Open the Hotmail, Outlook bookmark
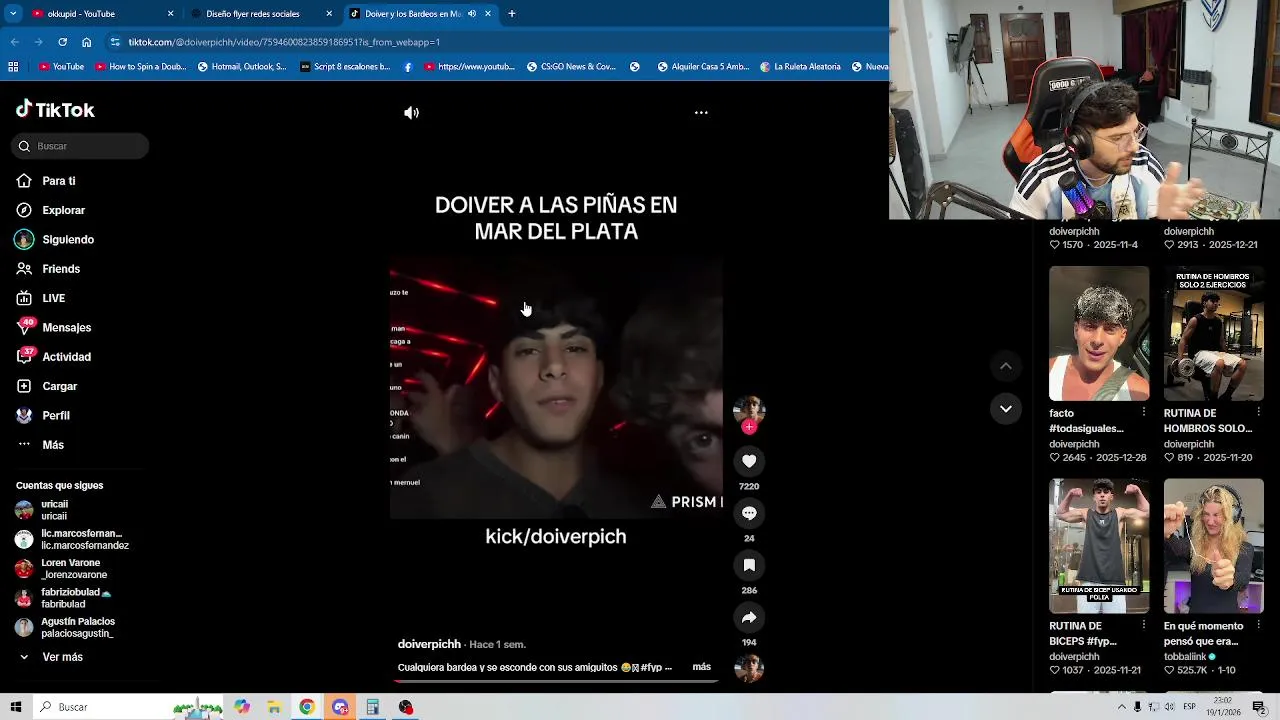 [x=242, y=67]
